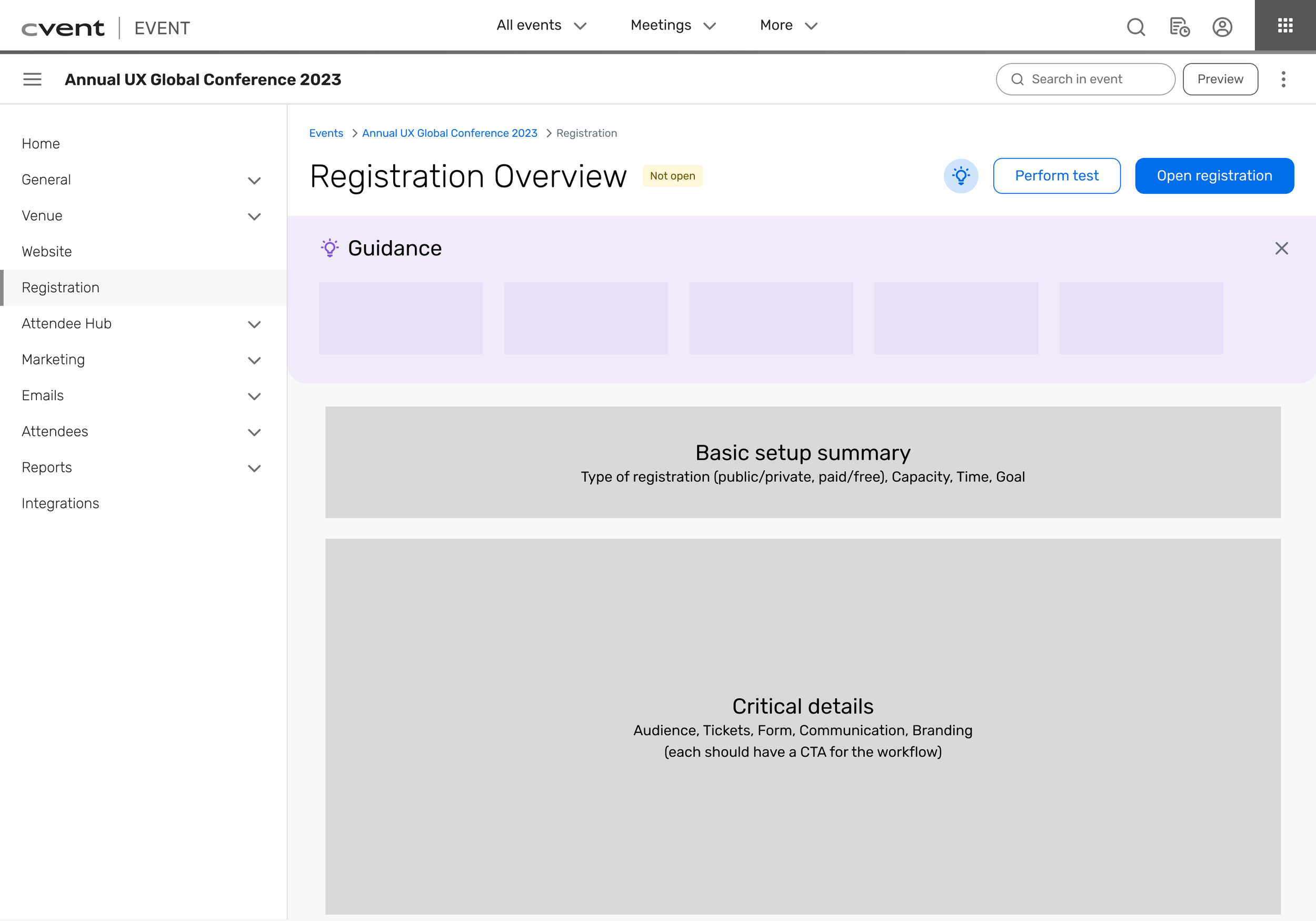Expand the Attendee Hub sidebar section
This screenshot has height=921, width=1316.
pos(254,324)
